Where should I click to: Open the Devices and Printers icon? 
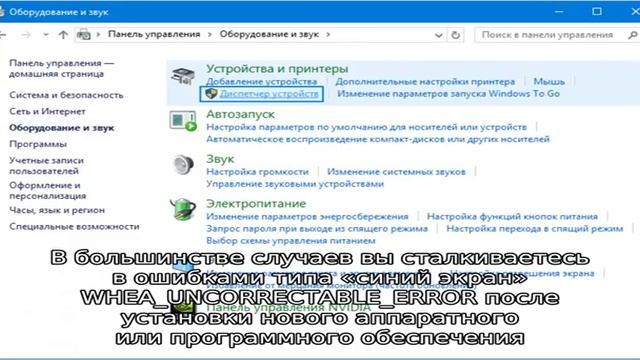click(x=182, y=76)
